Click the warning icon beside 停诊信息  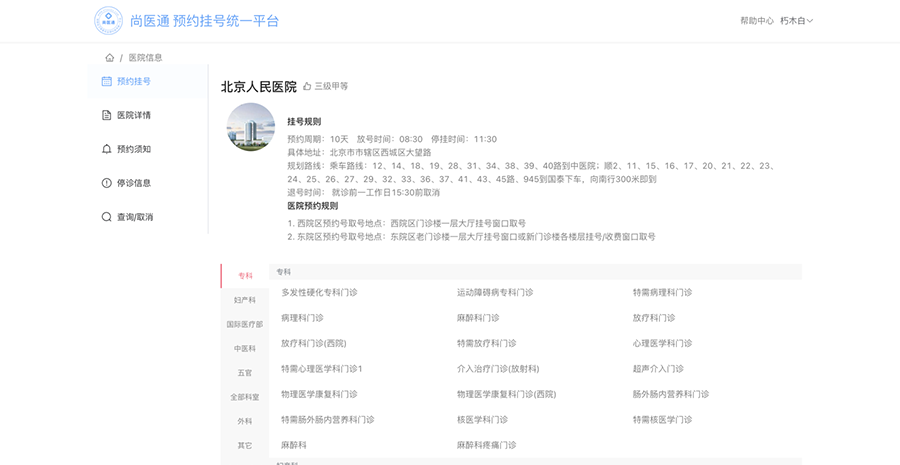(x=107, y=183)
